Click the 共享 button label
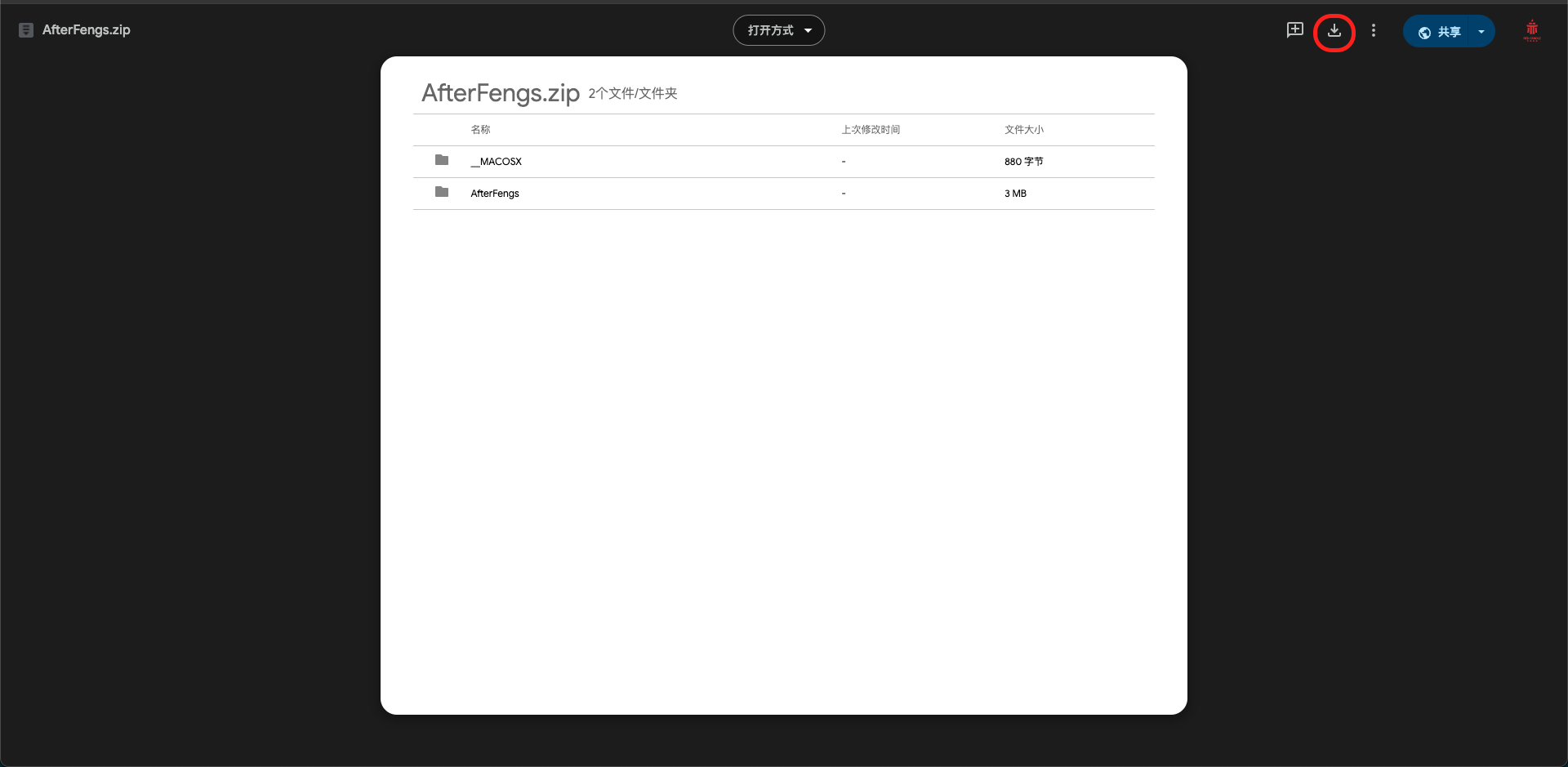Viewport: 1568px width, 767px height. click(1449, 32)
